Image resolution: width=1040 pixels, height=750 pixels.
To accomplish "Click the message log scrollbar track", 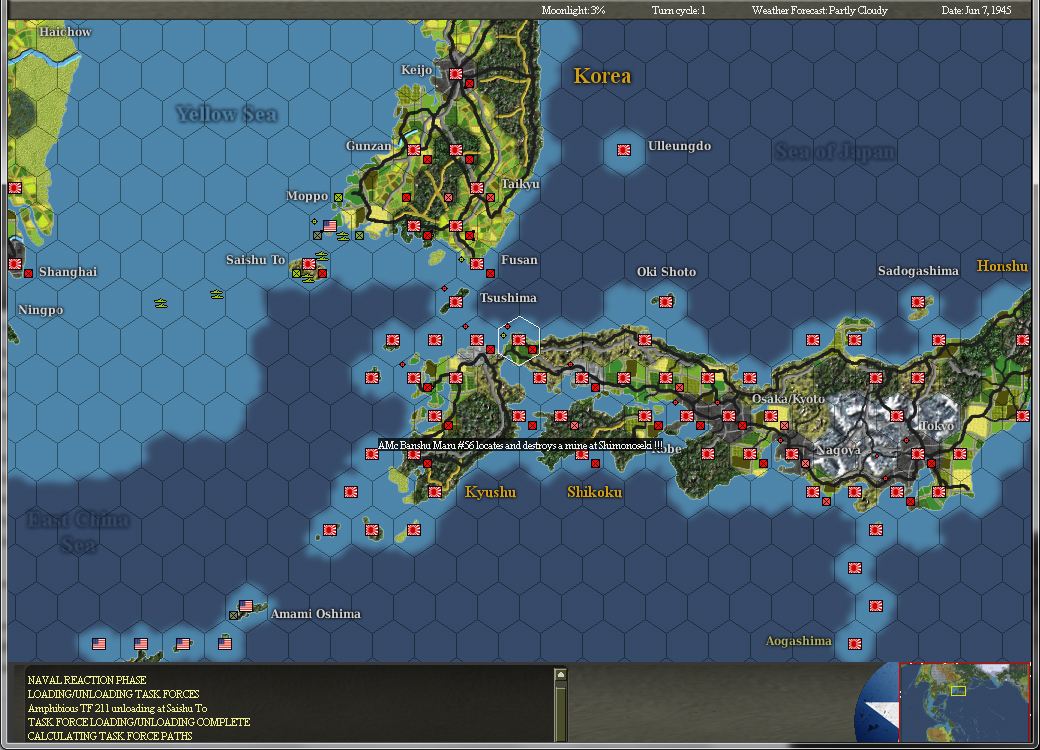I will pyautogui.click(x=560, y=712).
